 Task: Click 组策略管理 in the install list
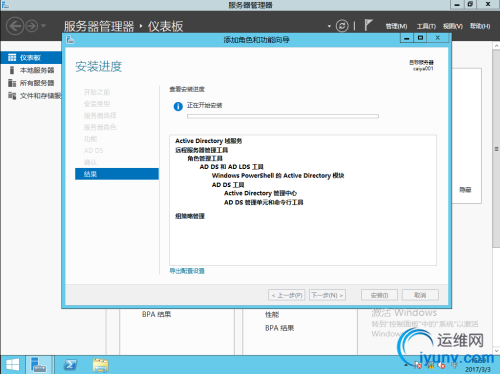click(190, 216)
